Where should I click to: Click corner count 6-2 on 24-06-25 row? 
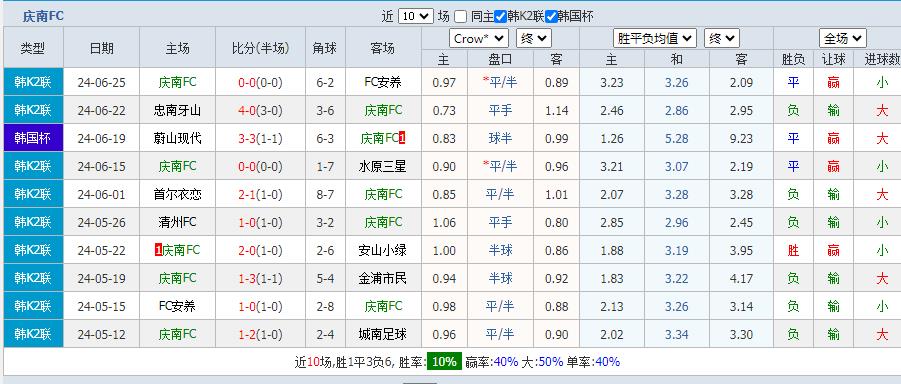point(325,83)
